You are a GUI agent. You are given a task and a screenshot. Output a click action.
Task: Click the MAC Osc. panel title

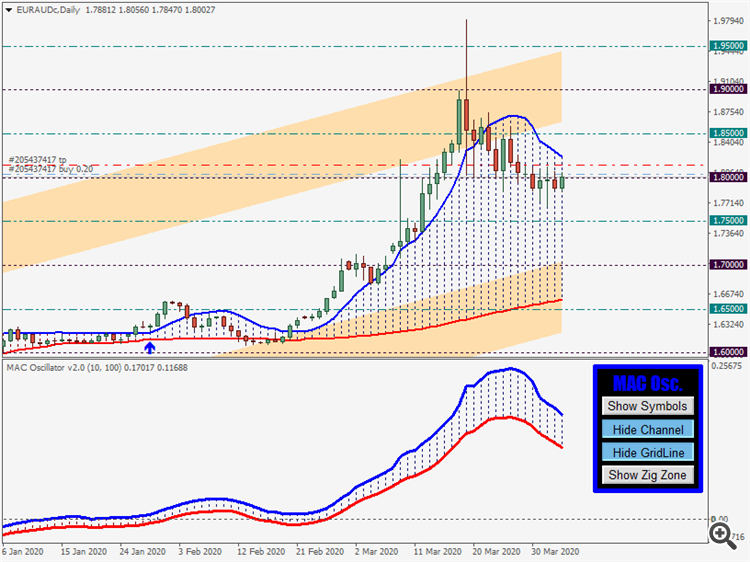pyautogui.click(x=648, y=383)
